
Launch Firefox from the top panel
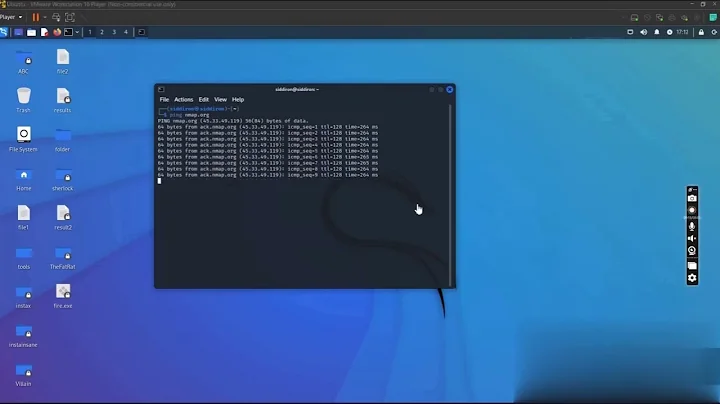tap(57, 32)
